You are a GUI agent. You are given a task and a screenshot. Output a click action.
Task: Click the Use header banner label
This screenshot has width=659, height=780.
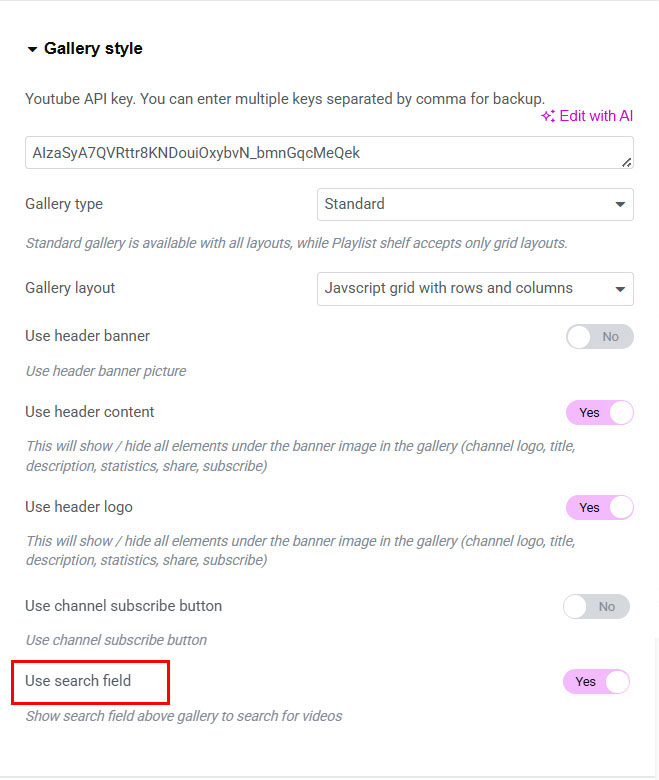[x=87, y=336]
